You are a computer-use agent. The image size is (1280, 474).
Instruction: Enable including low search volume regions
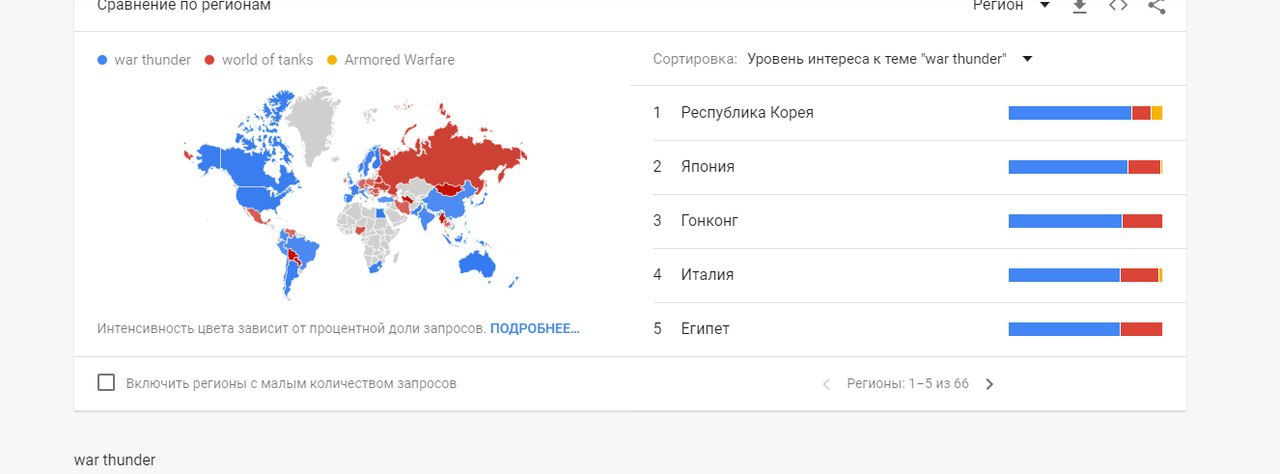(x=106, y=383)
